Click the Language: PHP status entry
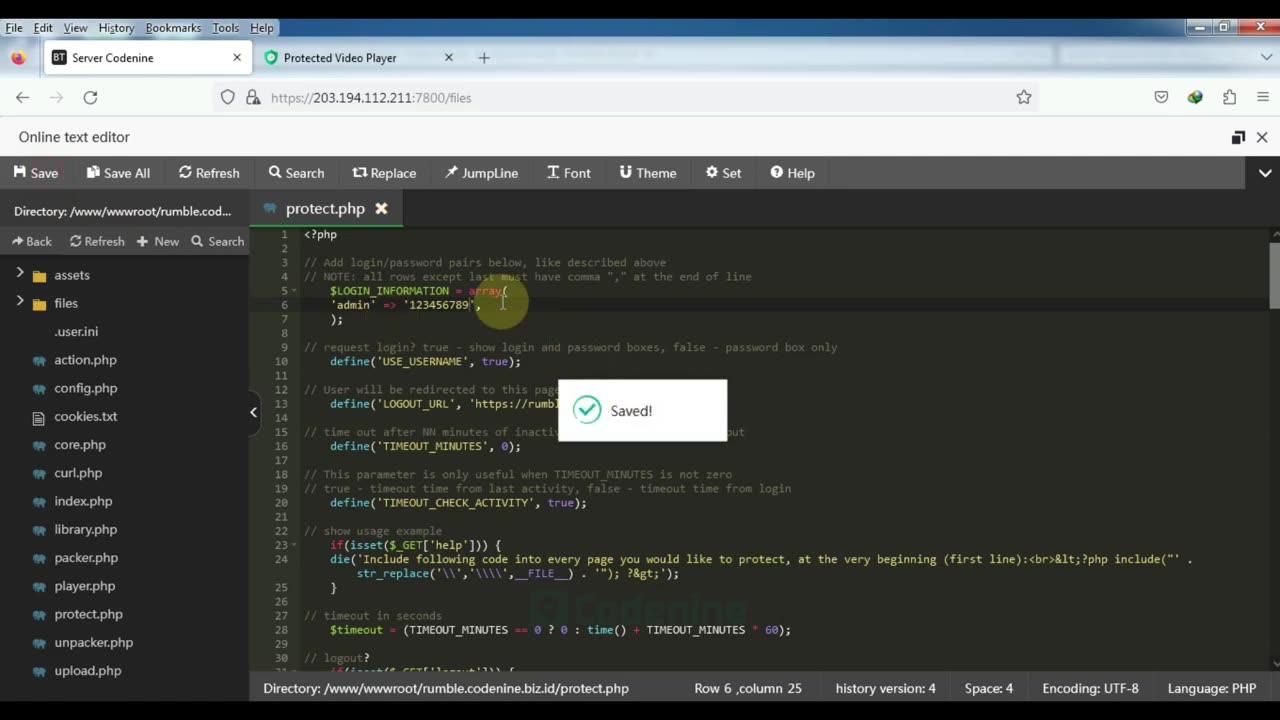This screenshot has height=720, width=1280. coord(1212,688)
